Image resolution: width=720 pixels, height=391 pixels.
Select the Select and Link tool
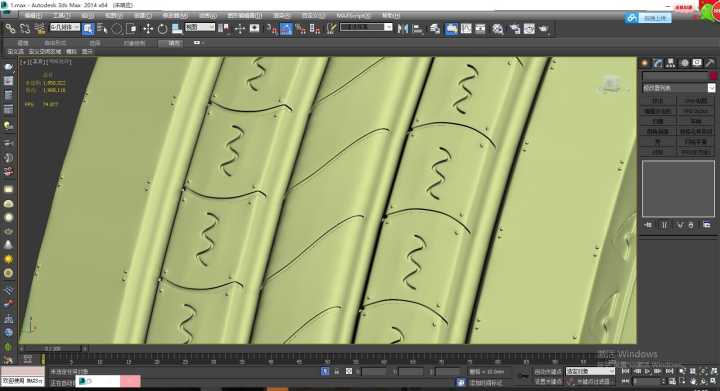10,29
